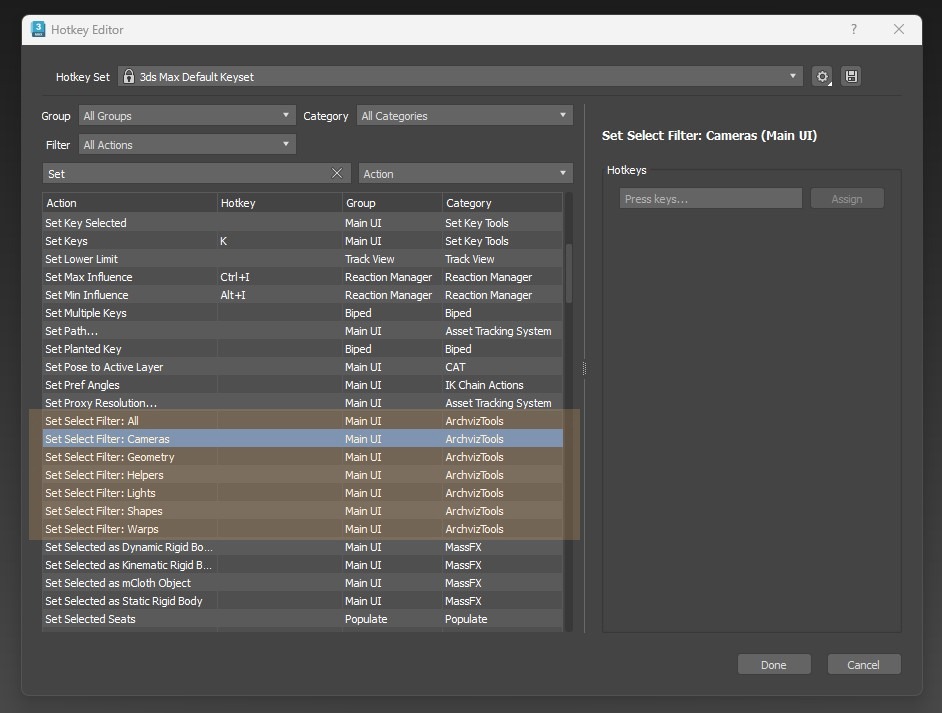Image resolution: width=942 pixels, height=713 pixels.
Task: Open the search-by Action dropdown
Action: (464, 174)
